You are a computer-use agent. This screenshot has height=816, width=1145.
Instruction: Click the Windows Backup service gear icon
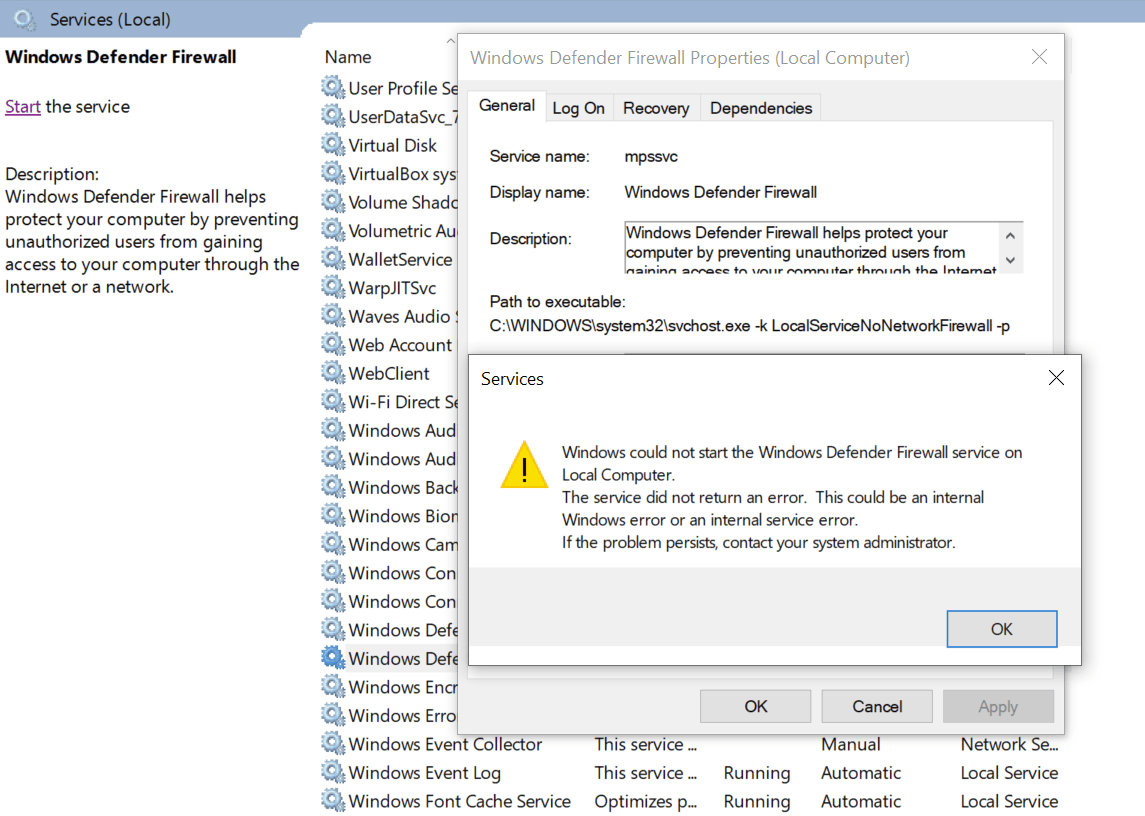pyautogui.click(x=333, y=487)
